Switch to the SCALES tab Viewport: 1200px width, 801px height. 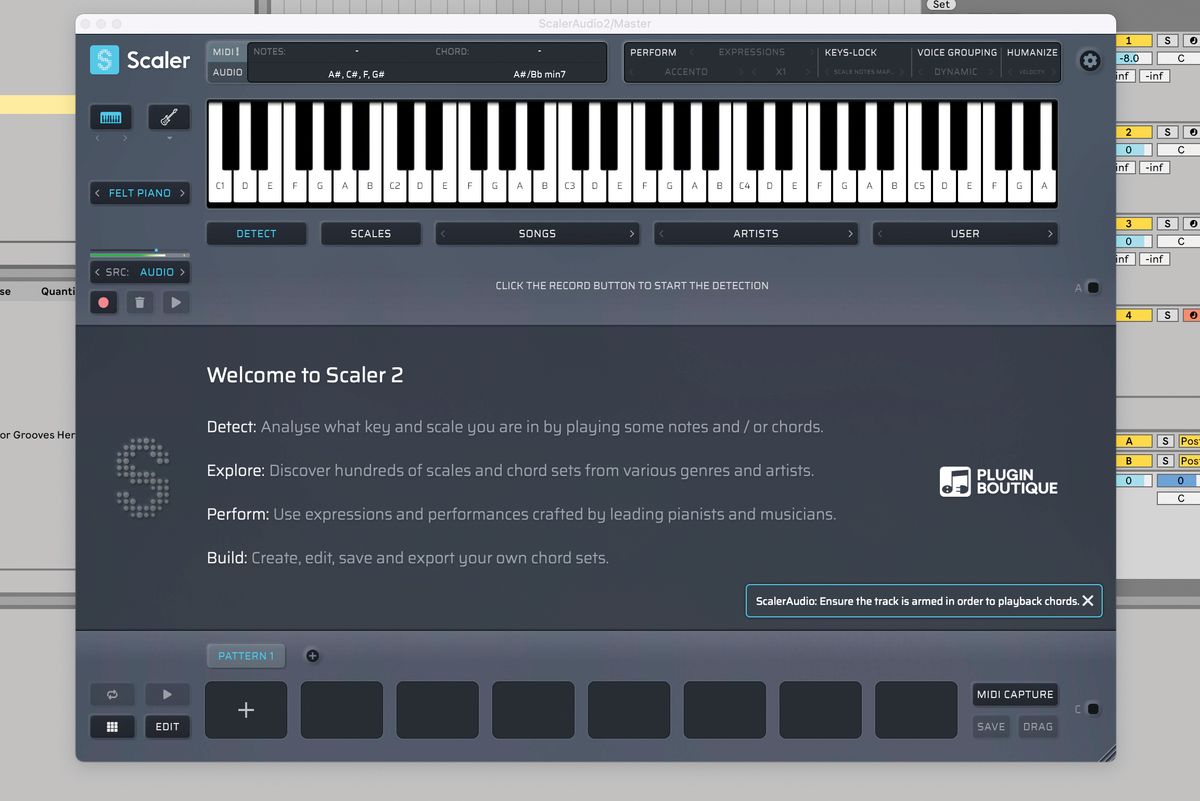pos(371,233)
